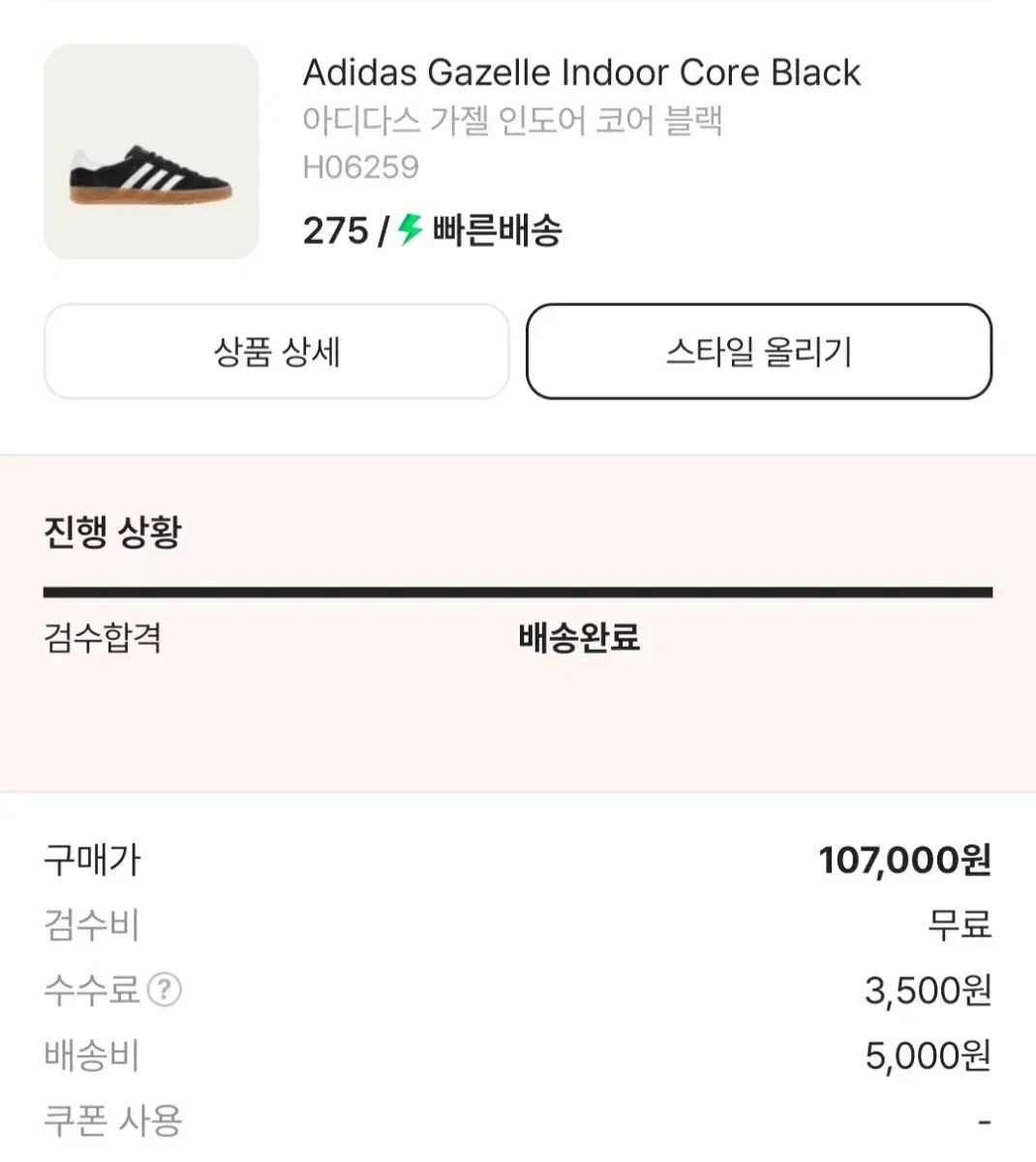Select the 배송완료 delivery complete status
Image resolution: width=1036 pixels, height=1162 pixels.
(x=579, y=638)
